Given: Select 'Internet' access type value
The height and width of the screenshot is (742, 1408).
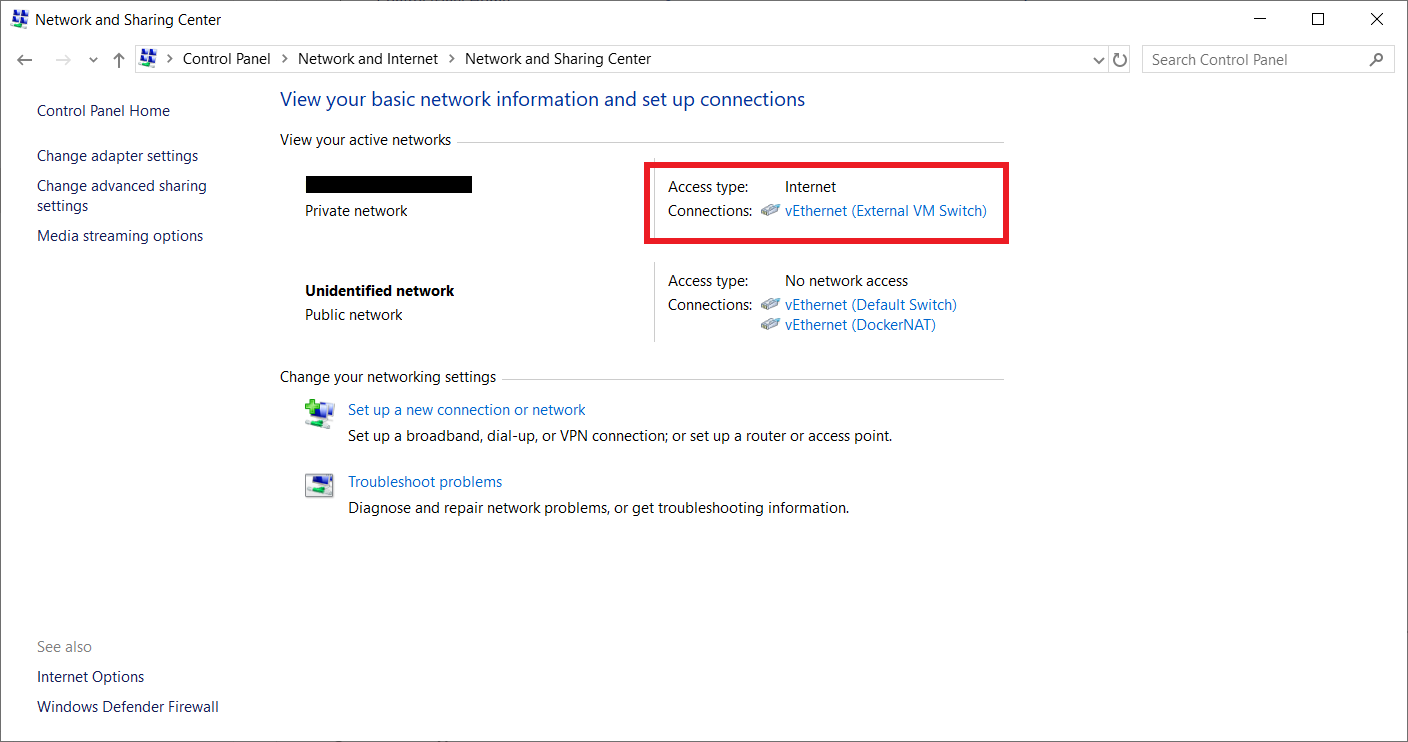Looking at the screenshot, I should point(810,187).
